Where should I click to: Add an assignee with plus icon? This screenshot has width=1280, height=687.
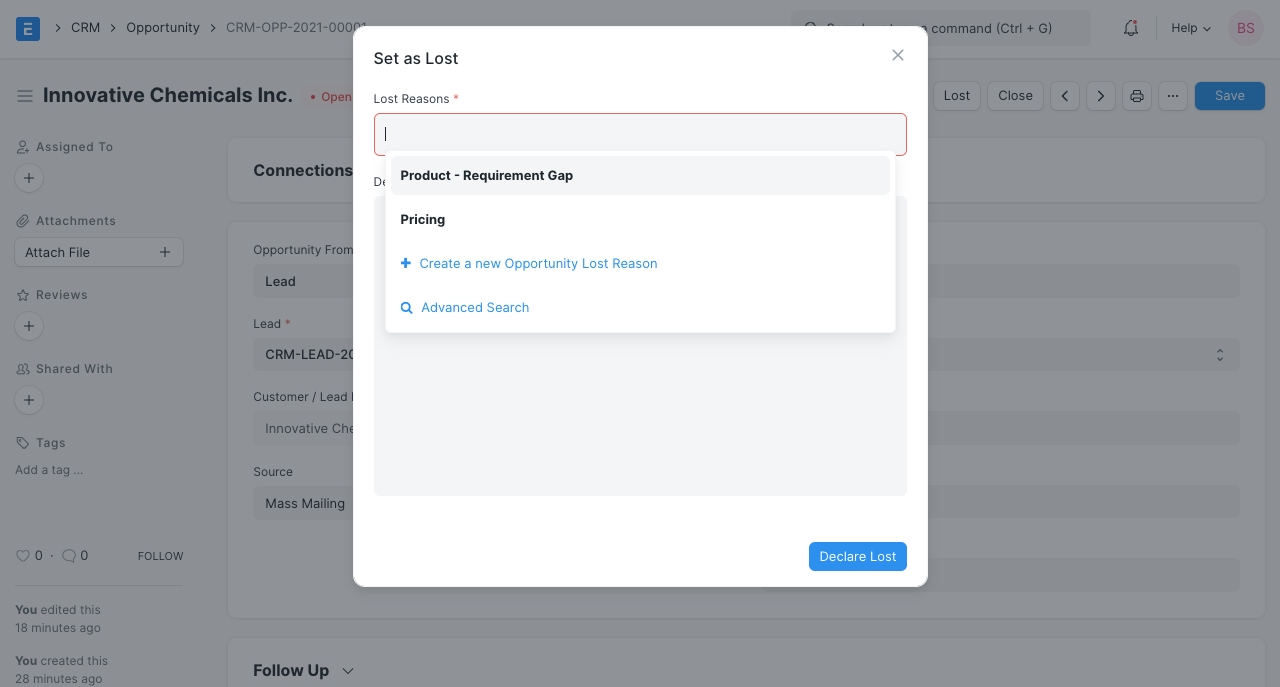click(29, 178)
